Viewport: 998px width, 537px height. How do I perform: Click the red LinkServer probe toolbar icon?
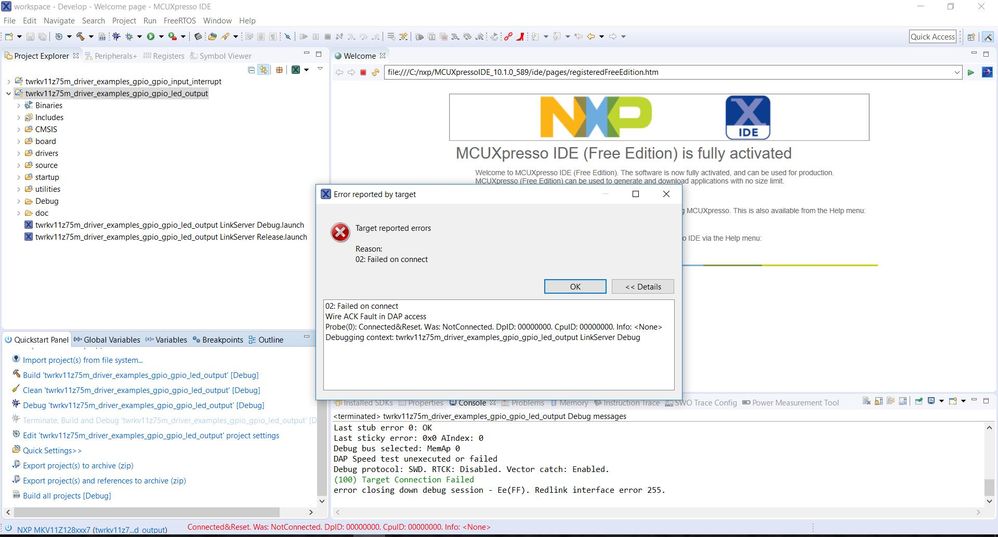pos(508,36)
